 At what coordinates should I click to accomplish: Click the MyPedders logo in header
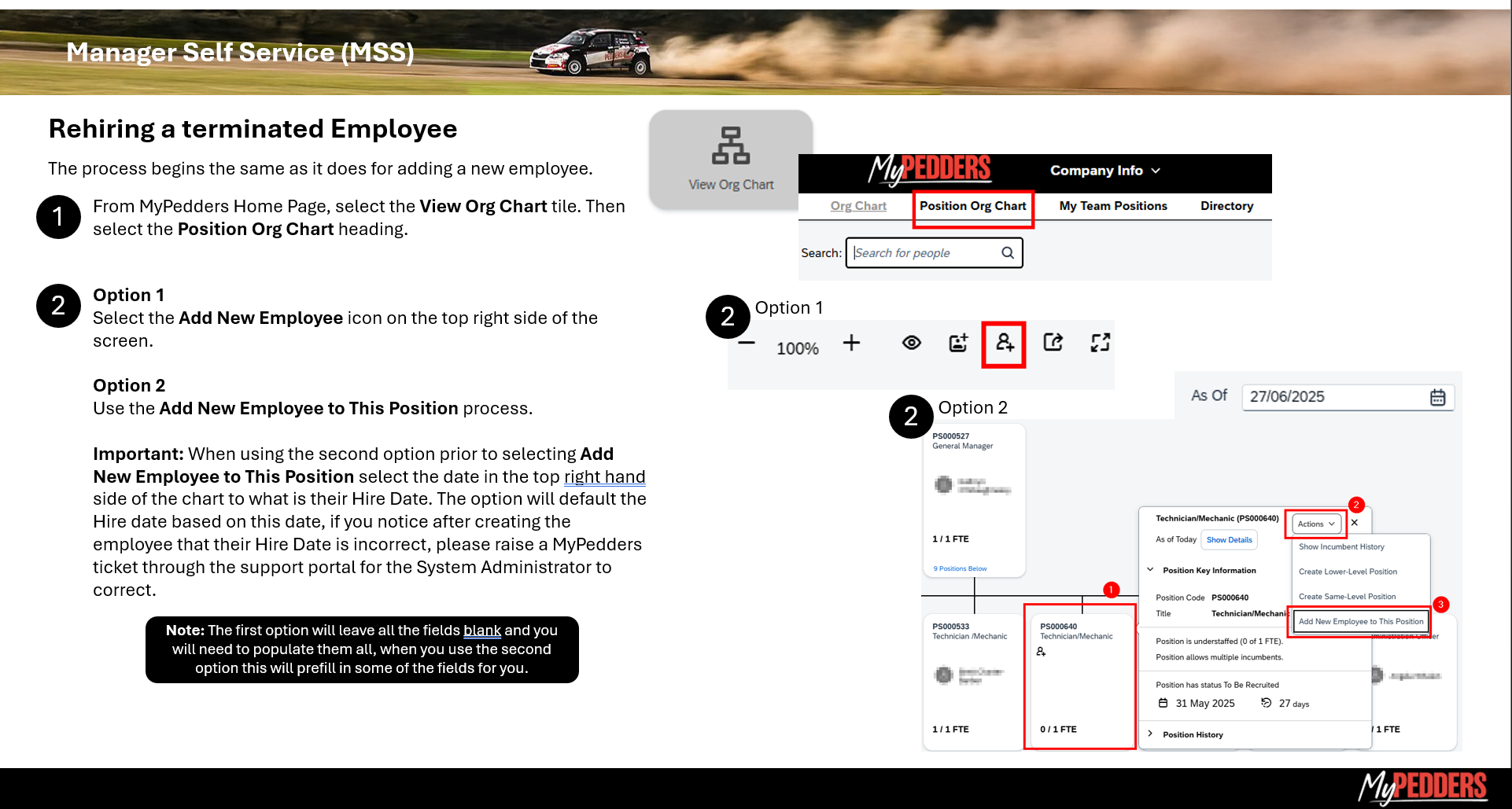pos(930,170)
